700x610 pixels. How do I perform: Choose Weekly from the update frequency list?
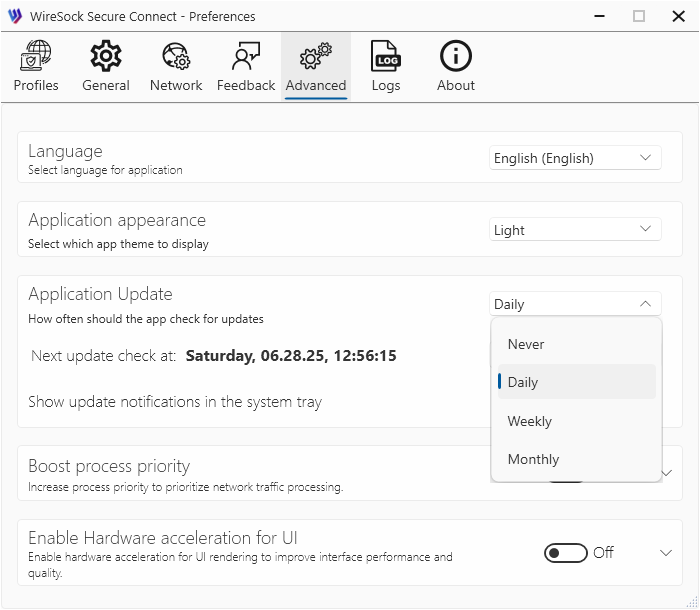coord(576,421)
